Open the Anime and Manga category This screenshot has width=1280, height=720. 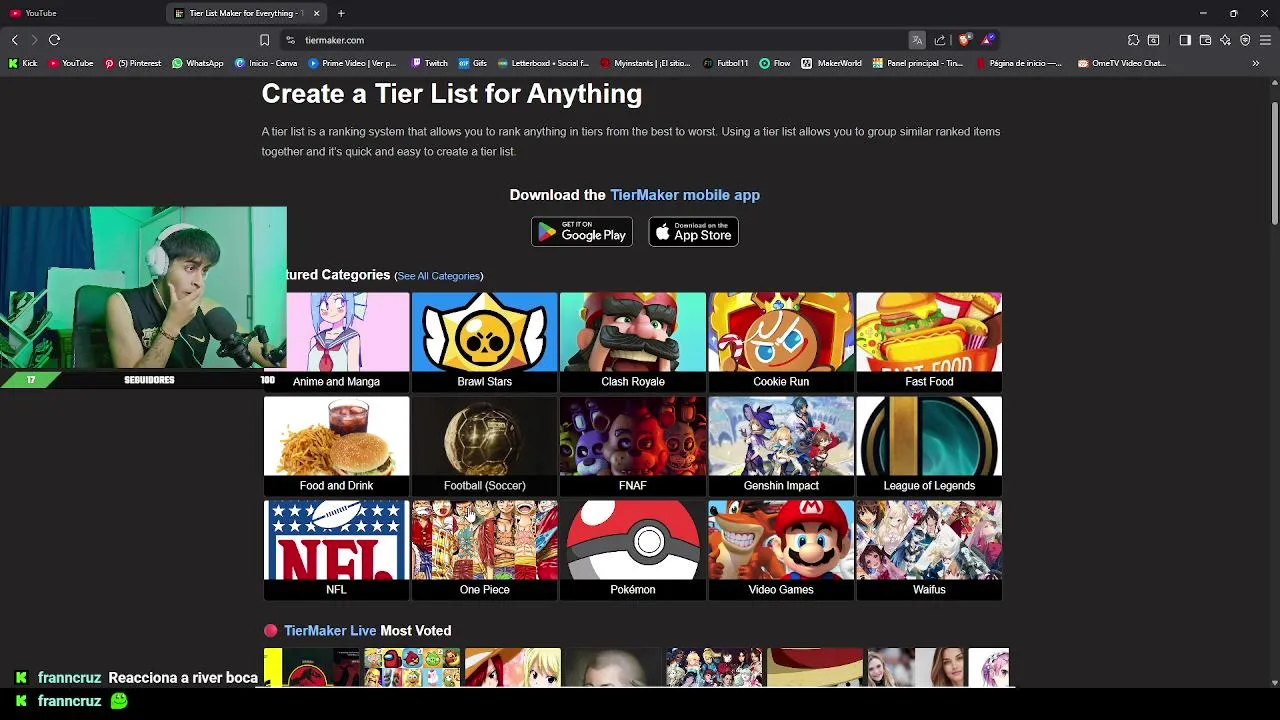pyautogui.click(x=336, y=342)
